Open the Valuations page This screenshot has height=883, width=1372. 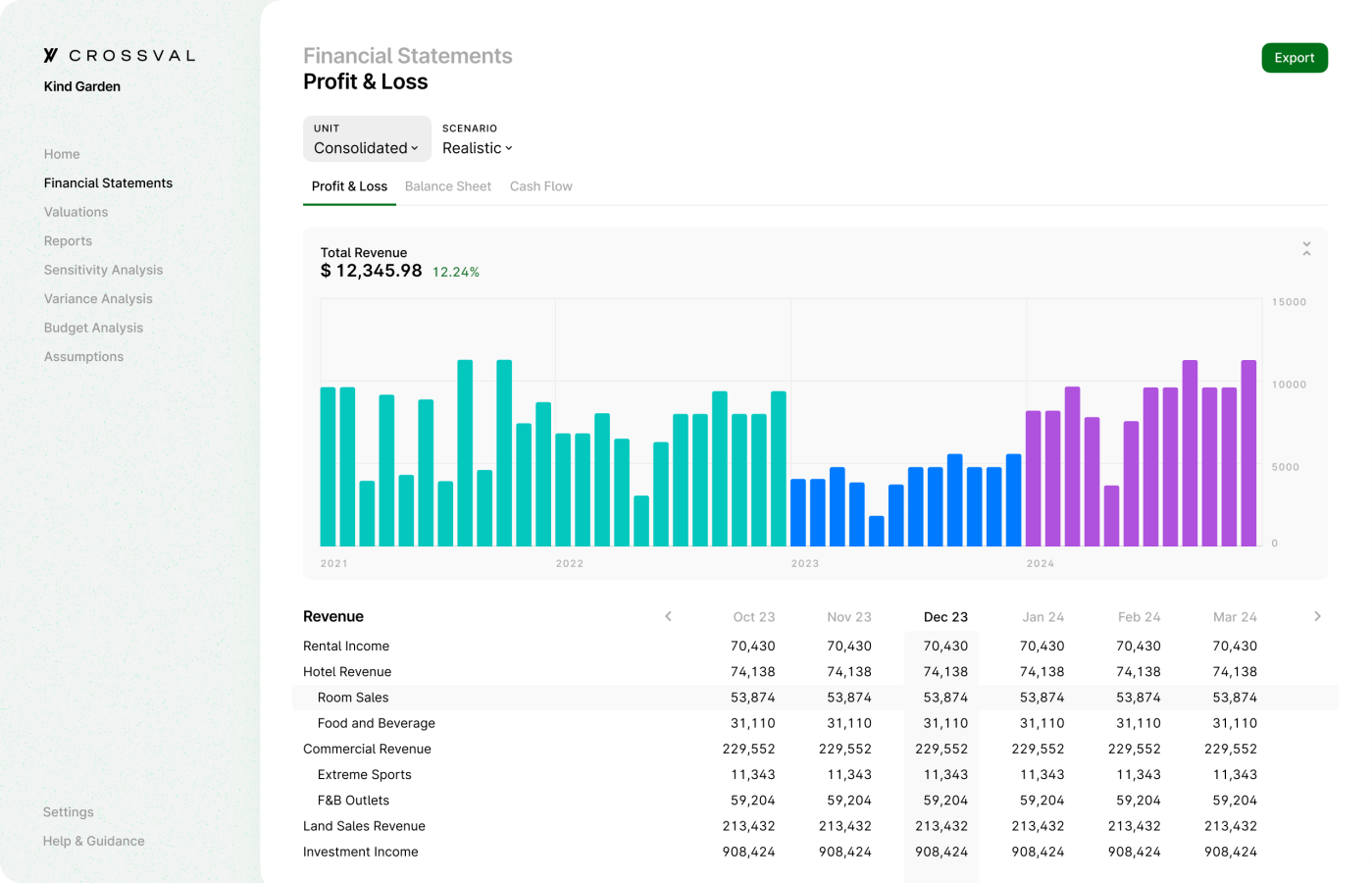coord(76,212)
